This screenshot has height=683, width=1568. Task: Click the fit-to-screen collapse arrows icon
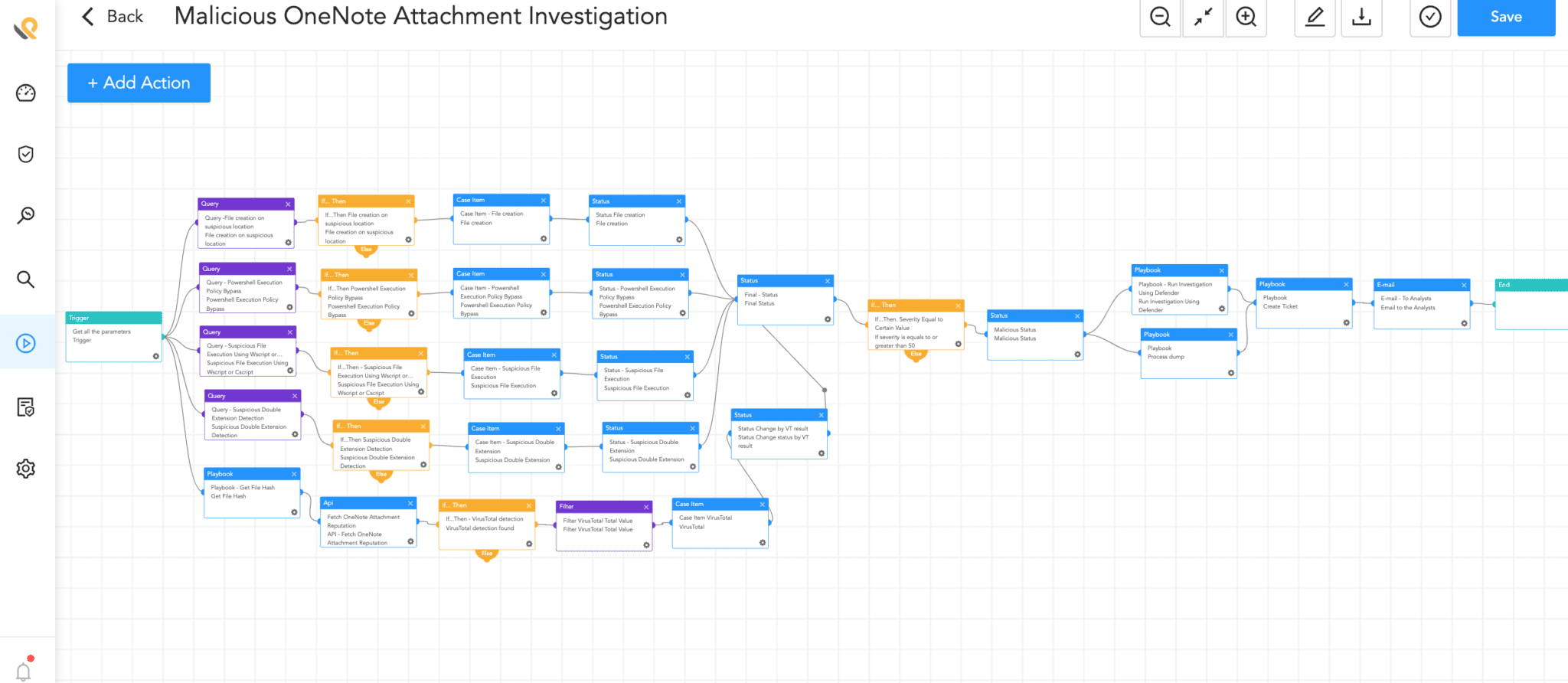pyautogui.click(x=1203, y=17)
